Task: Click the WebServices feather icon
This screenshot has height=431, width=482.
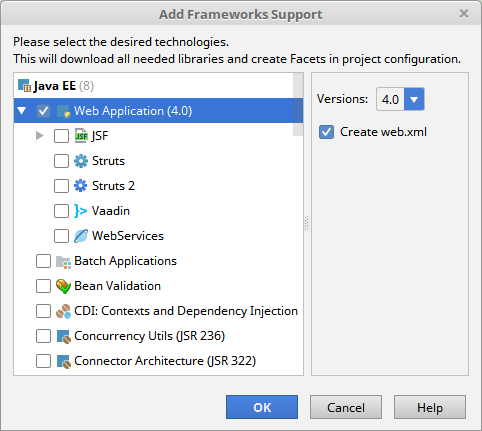Action: click(x=81, y=236)
